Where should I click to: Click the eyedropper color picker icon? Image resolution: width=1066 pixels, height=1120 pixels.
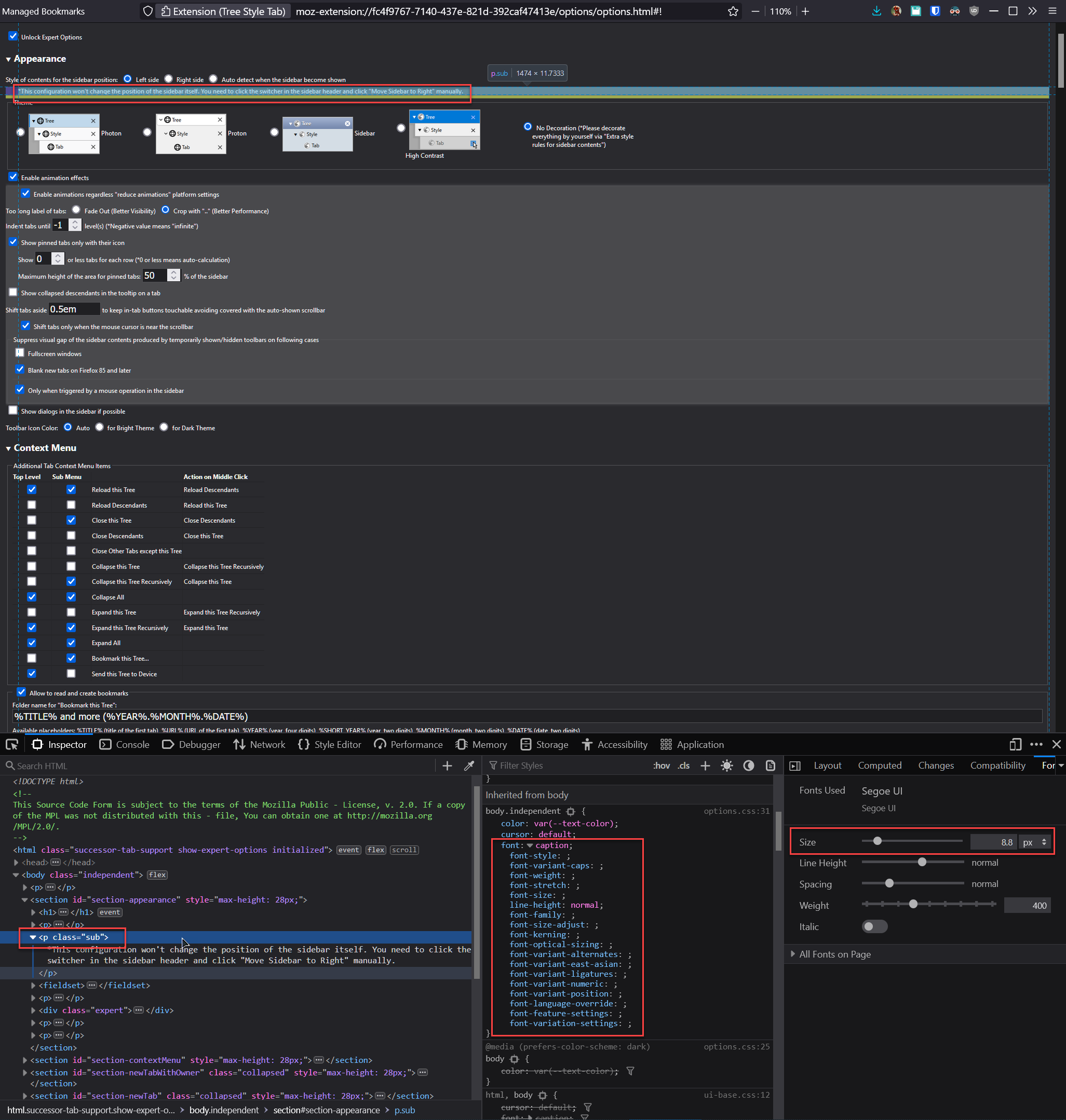click(x=469, y=766)
